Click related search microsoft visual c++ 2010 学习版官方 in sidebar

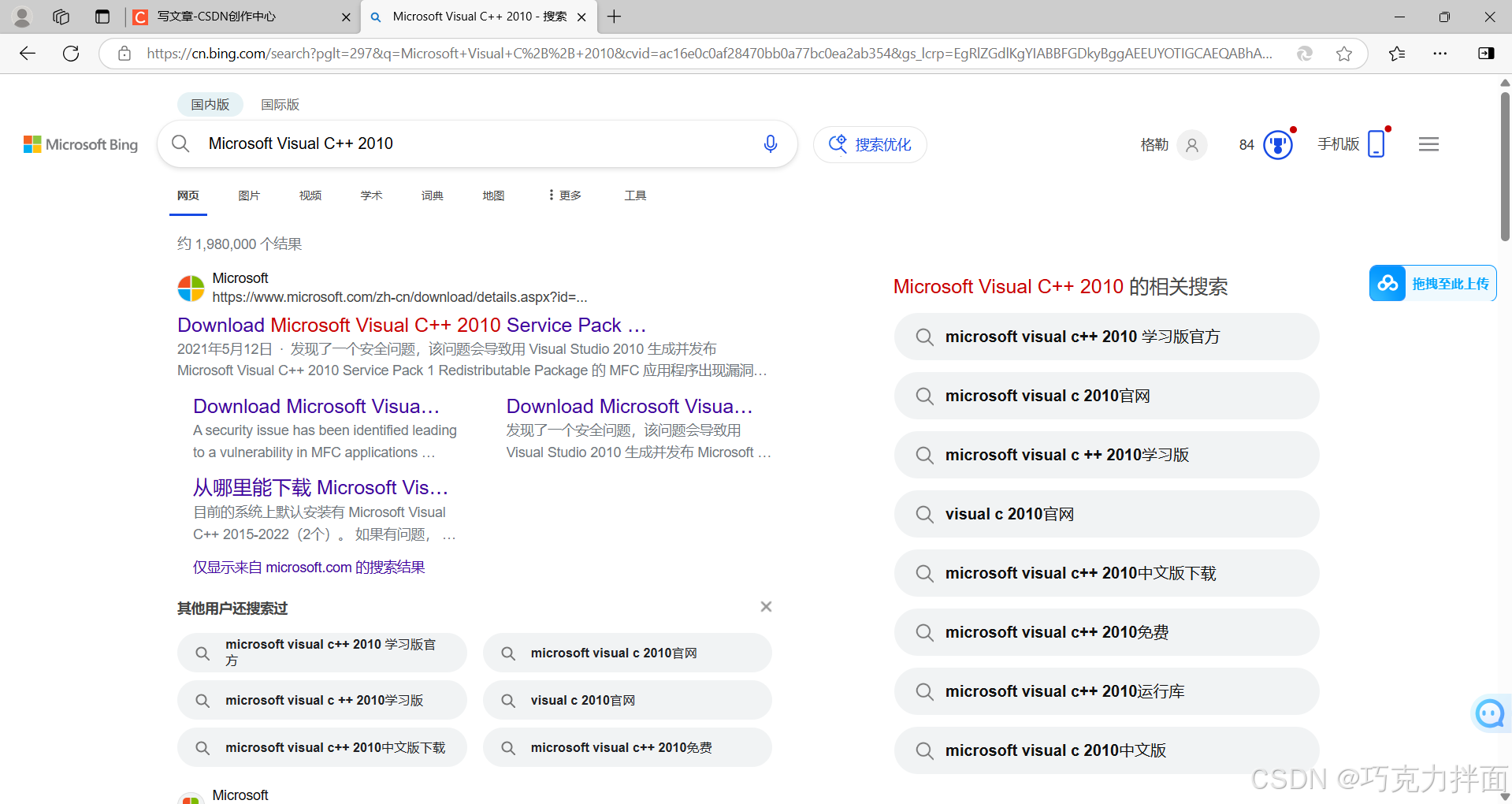[1106, 337]
